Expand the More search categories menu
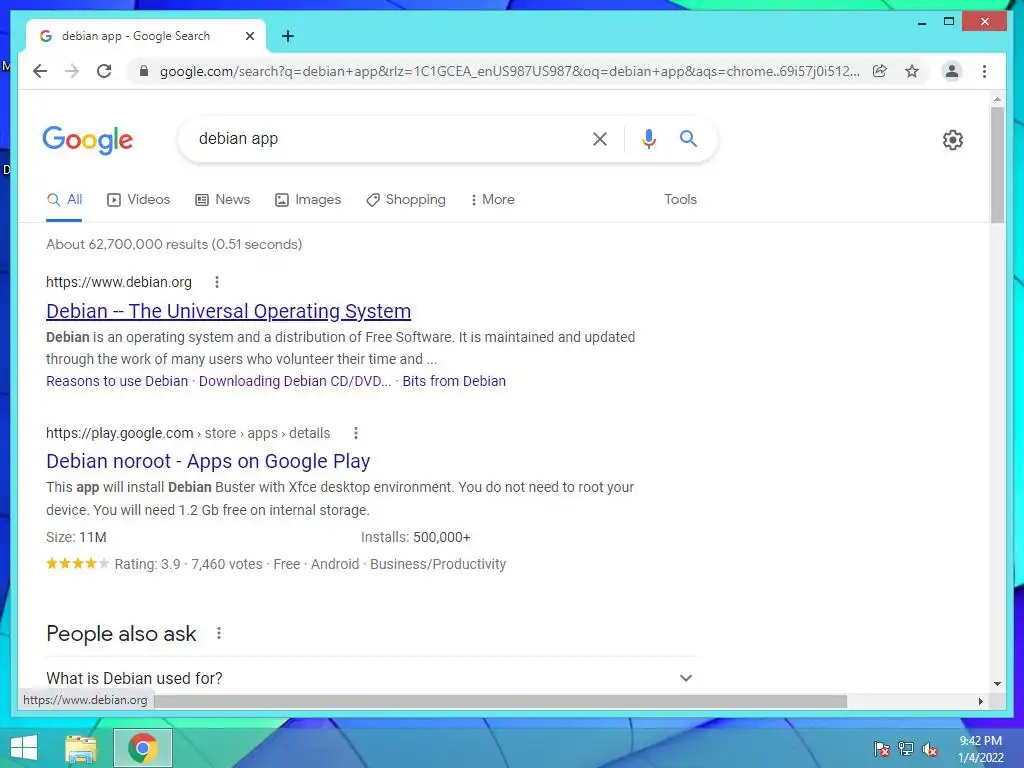This screenshot has height=768, width=1024. pyautogui.click(x=492, y=199)
